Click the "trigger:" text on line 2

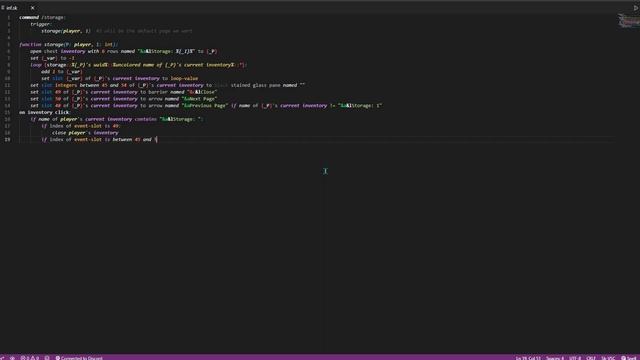tap(40, 24)
